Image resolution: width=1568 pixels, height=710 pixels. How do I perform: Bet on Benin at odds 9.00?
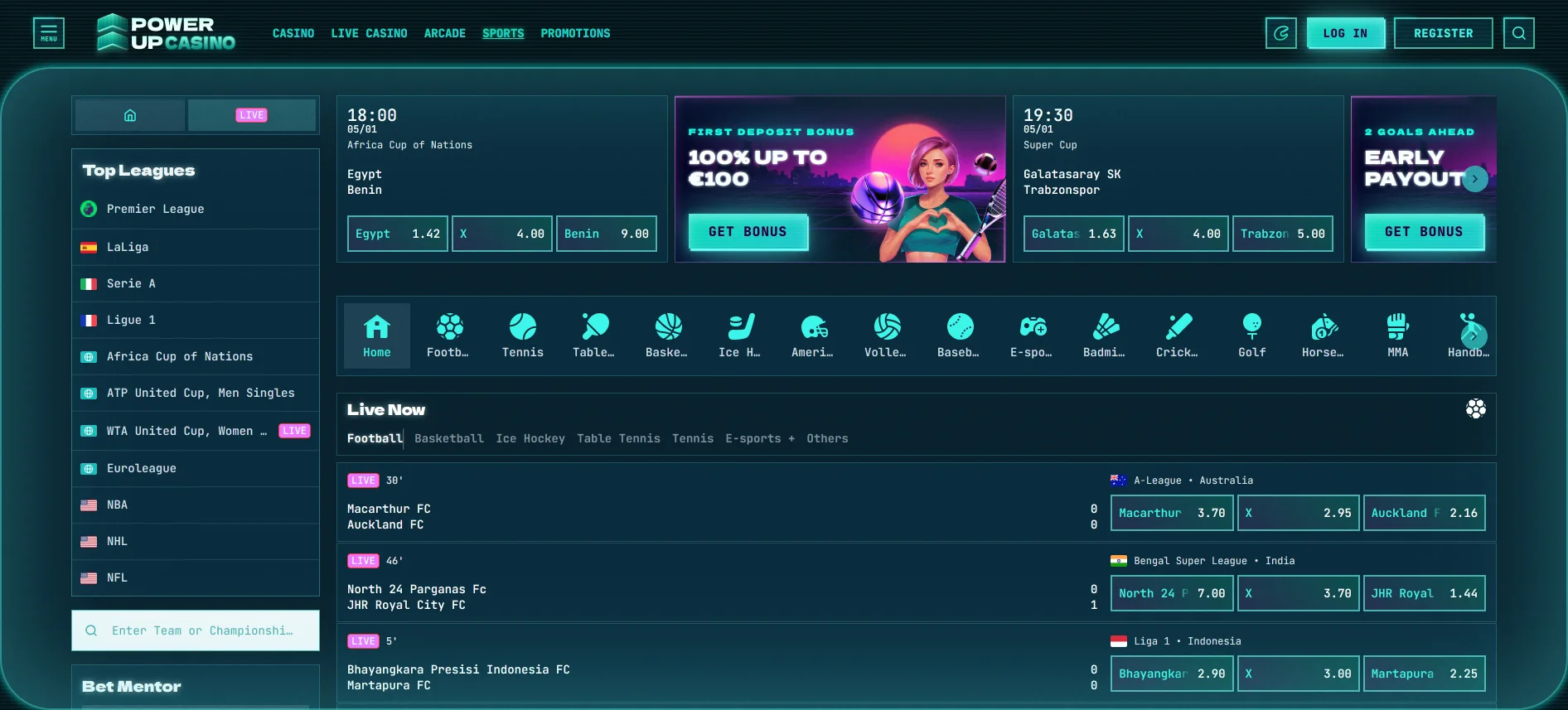[x=607, y=234]
